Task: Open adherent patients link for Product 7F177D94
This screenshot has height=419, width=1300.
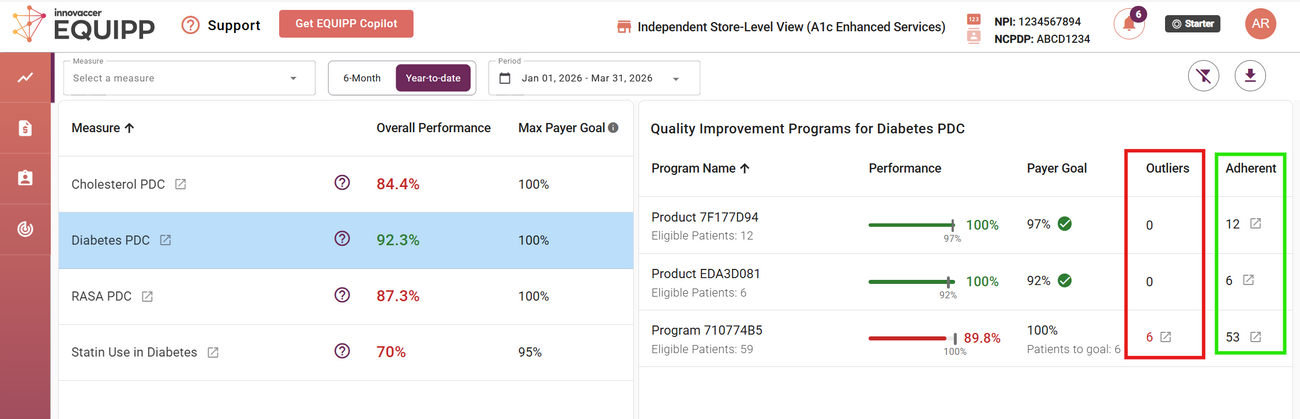Action: pos(1256,224)
